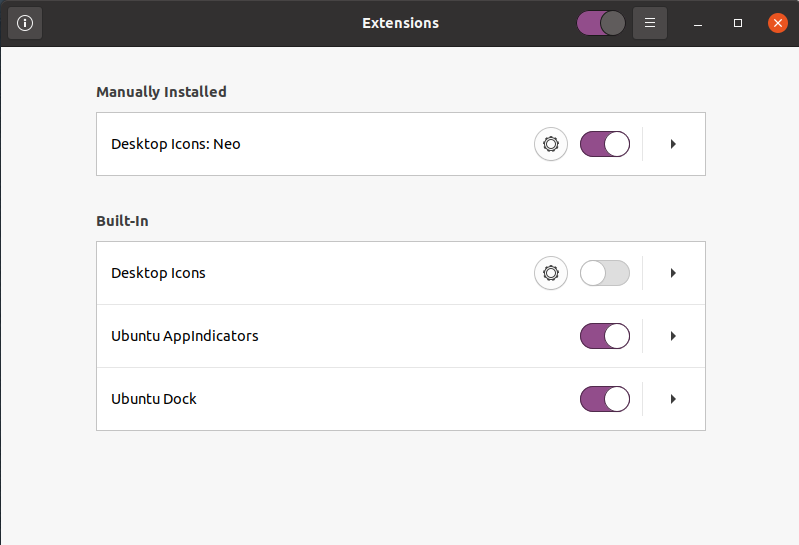Image resolution: width=799 pixels, height=545 pixels.
Task: Disable the Desktop Icons: Neo extension
Action: (x=604, y=144)
